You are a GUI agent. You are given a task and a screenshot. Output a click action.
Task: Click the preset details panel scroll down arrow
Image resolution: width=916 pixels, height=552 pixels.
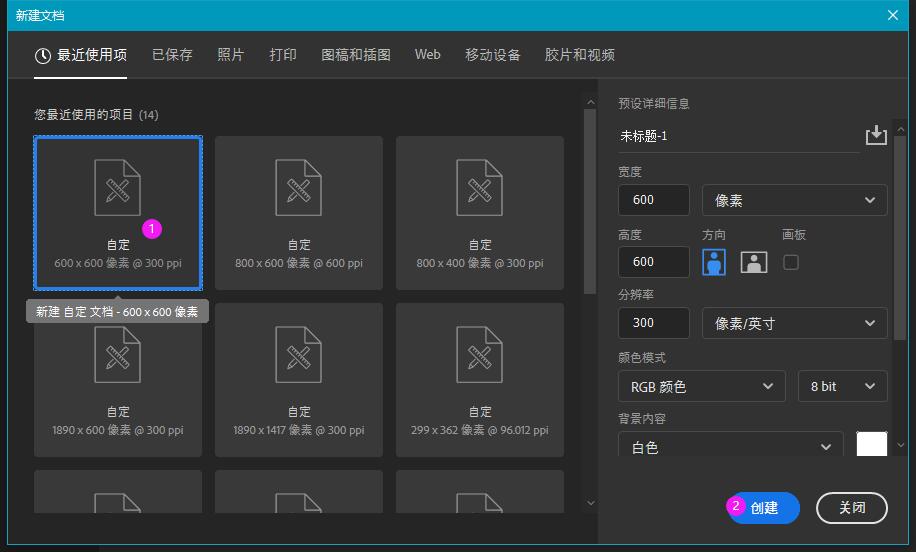(900, 445)
